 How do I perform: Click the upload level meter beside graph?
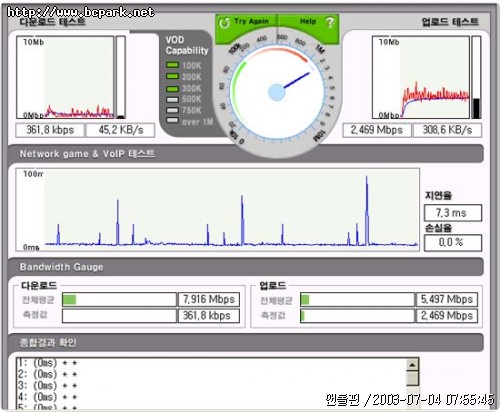point(476,77)
